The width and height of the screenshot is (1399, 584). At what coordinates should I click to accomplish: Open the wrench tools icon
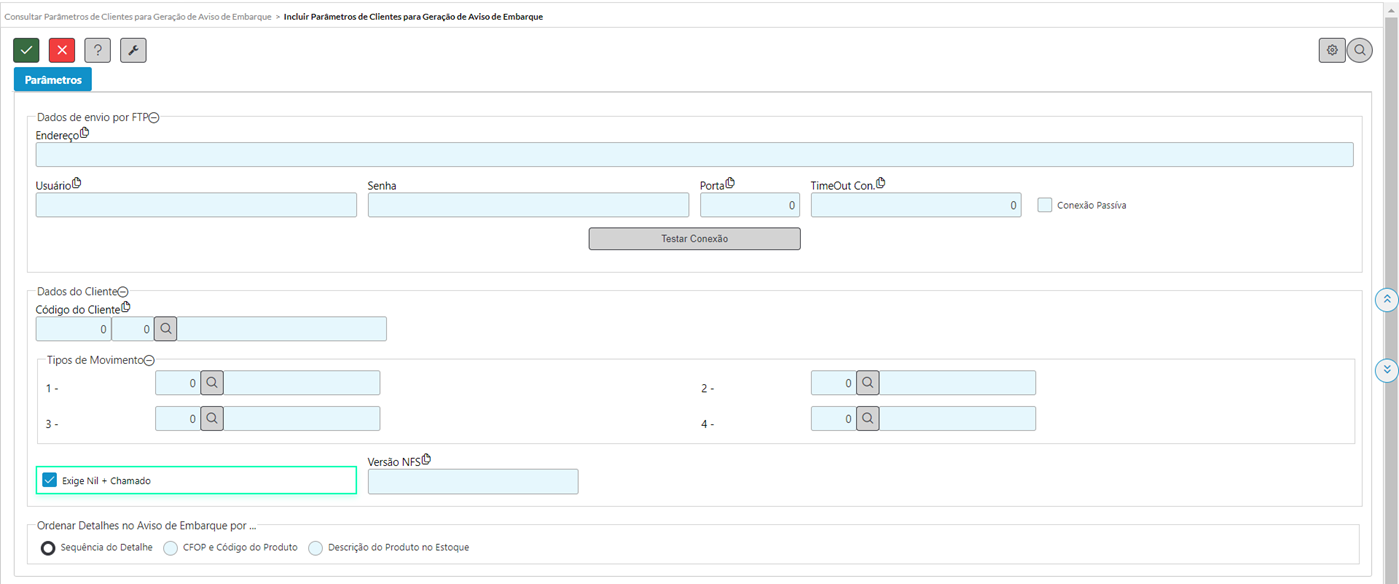pos(133,50)
